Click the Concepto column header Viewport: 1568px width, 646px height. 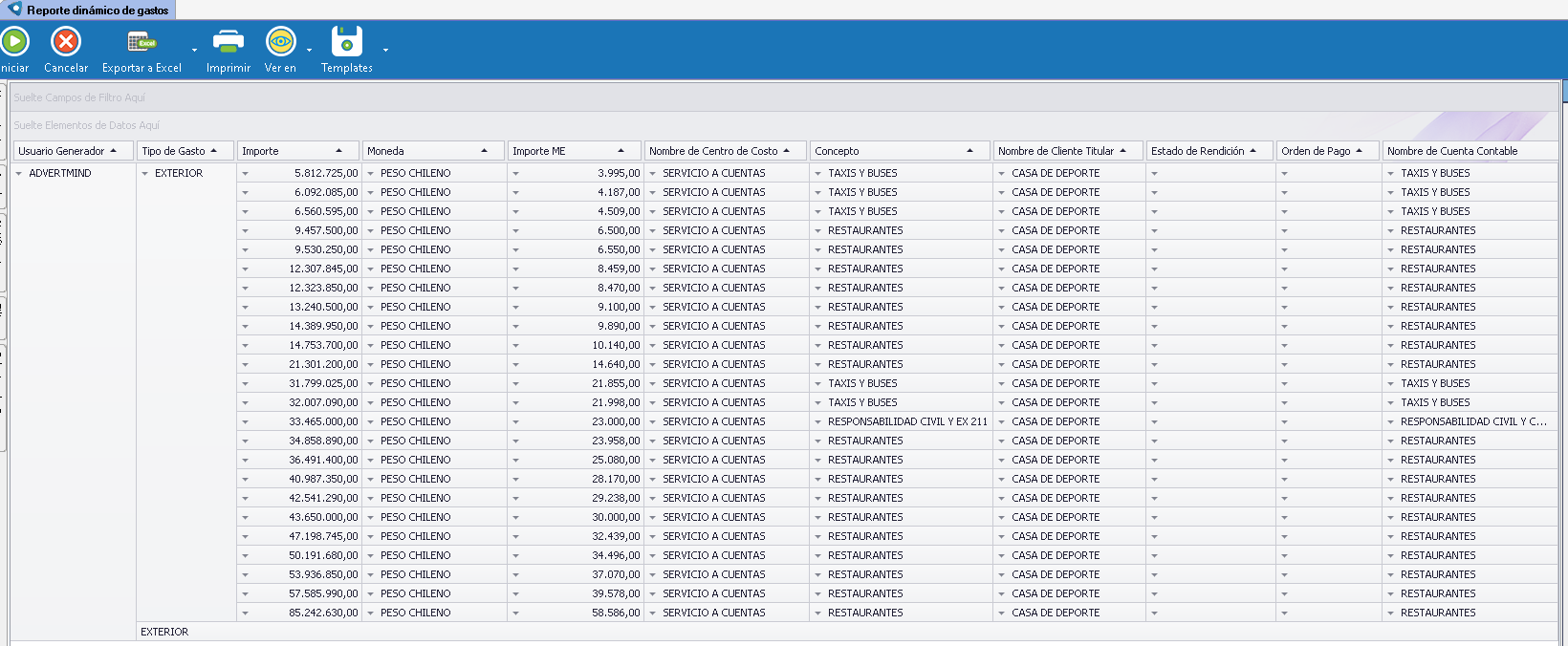[889, 151]
